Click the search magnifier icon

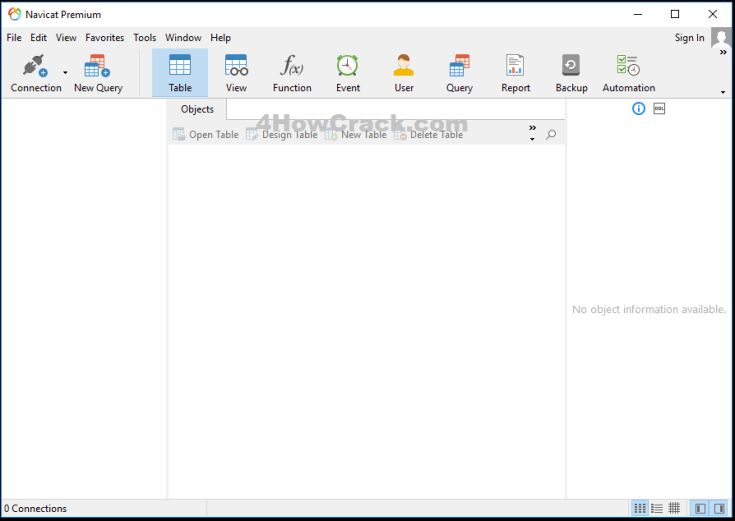(551, 135)
